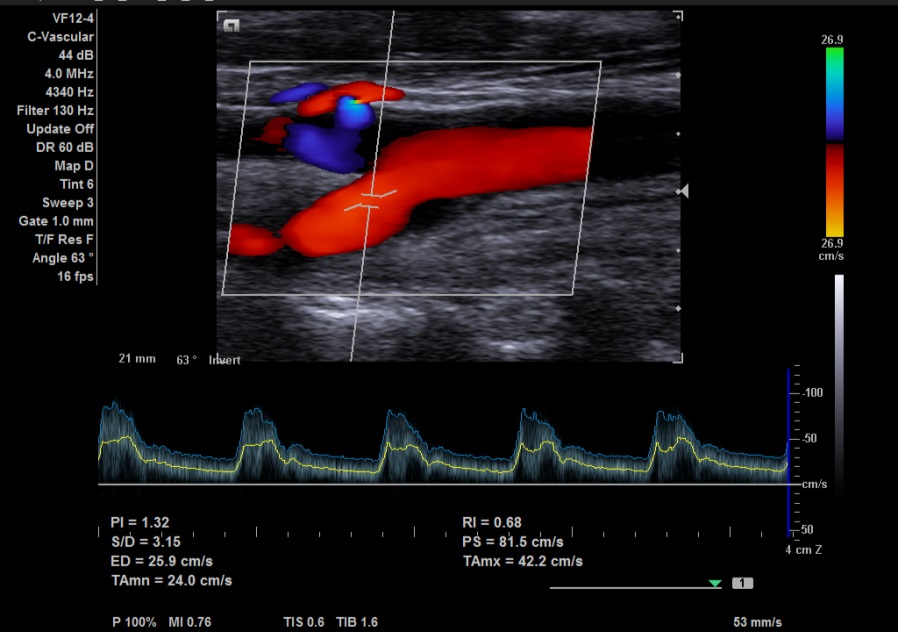This screenshot has width=898, height=632.
Task: Click the red-yellow lower color velocity bar
Action: point(834,190)
